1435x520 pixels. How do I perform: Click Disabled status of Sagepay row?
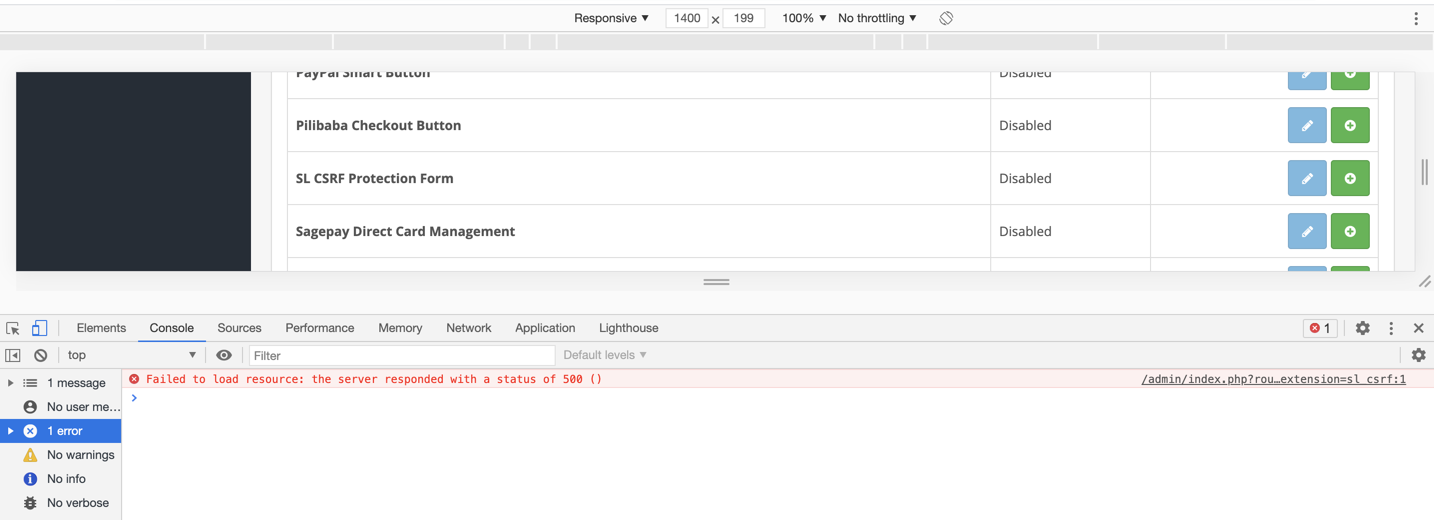(1025, 232)
